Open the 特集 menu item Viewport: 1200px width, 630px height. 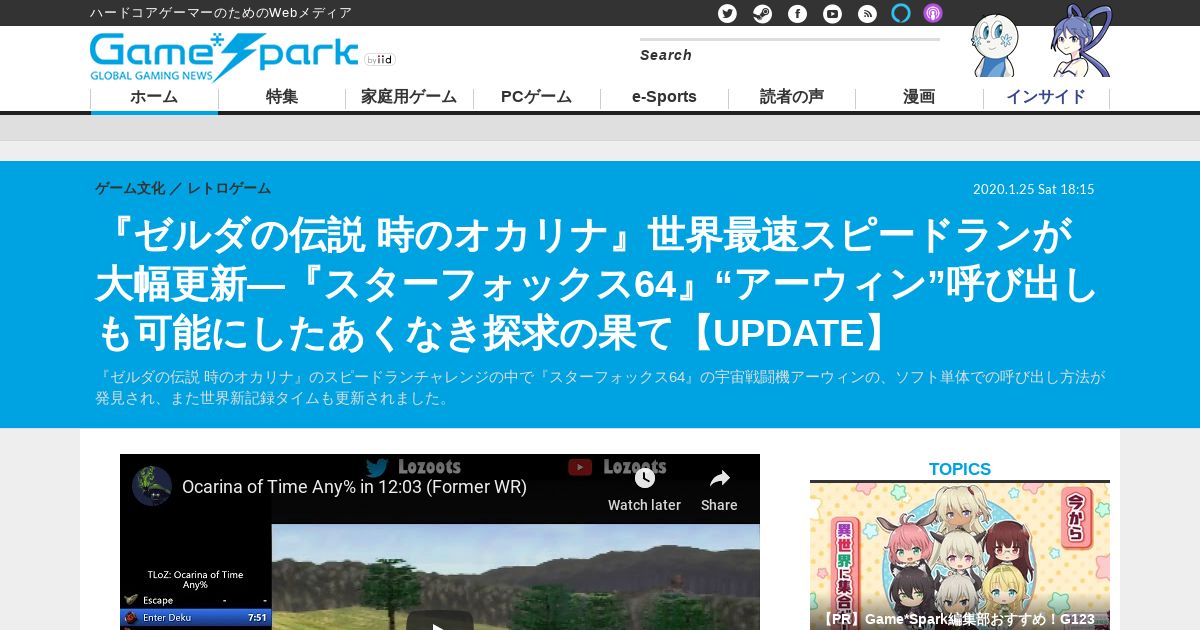282,97
